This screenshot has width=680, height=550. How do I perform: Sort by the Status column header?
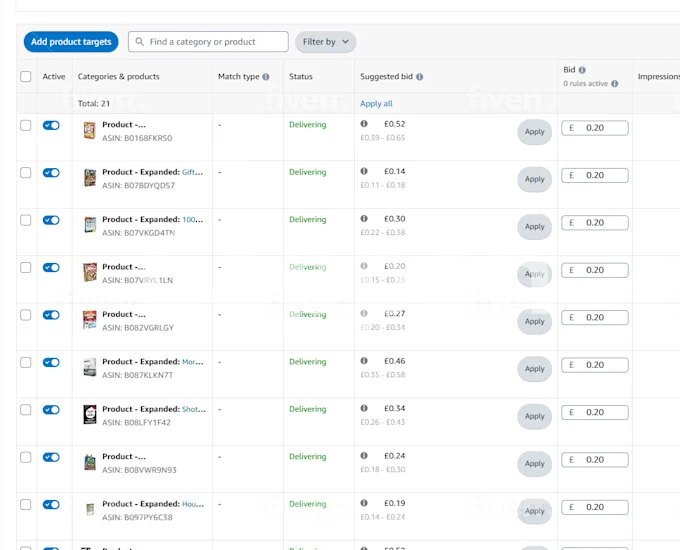tap(301, 77)
